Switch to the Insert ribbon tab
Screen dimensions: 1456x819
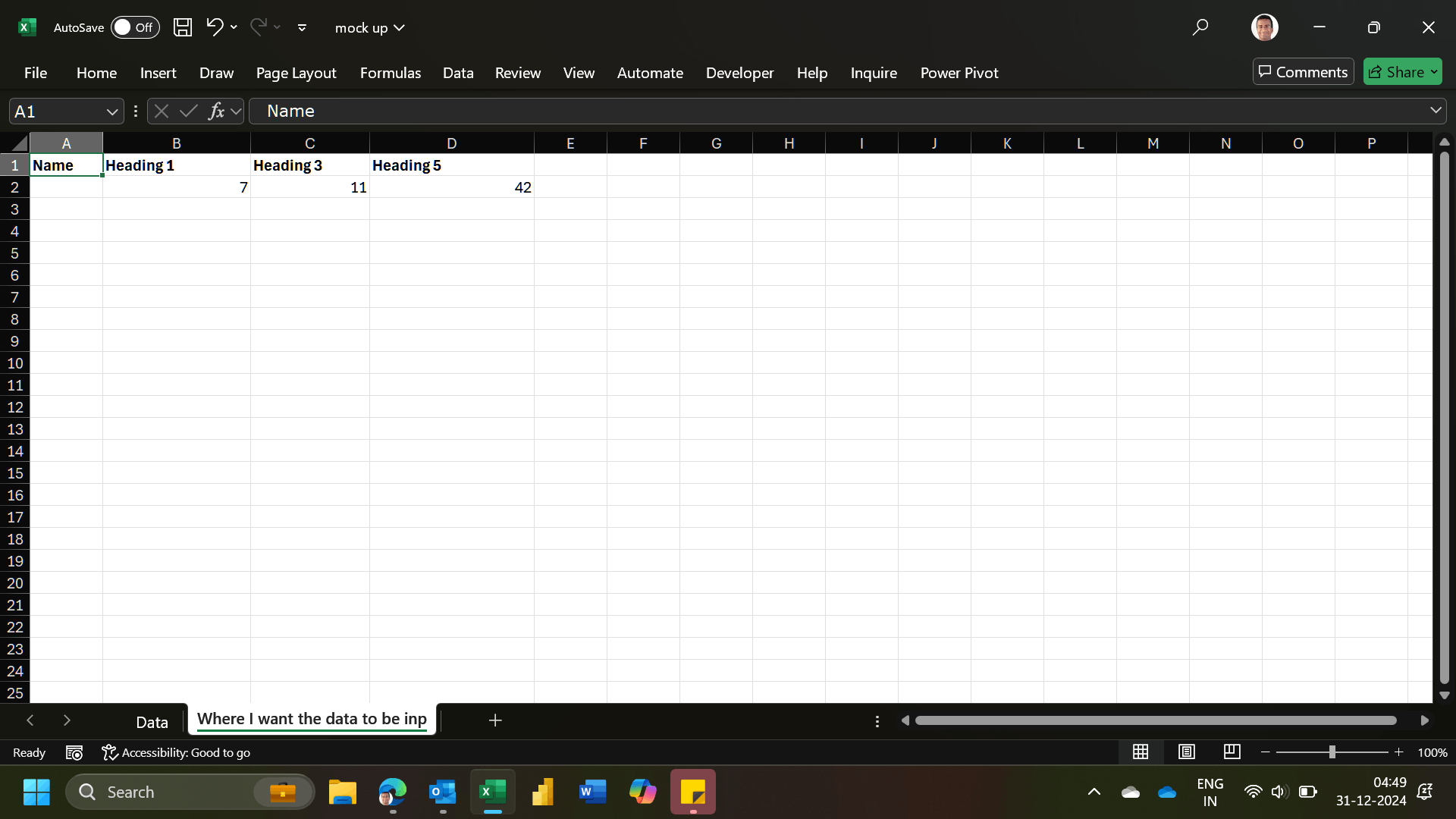pyautogui.click(x=158, y=73)
